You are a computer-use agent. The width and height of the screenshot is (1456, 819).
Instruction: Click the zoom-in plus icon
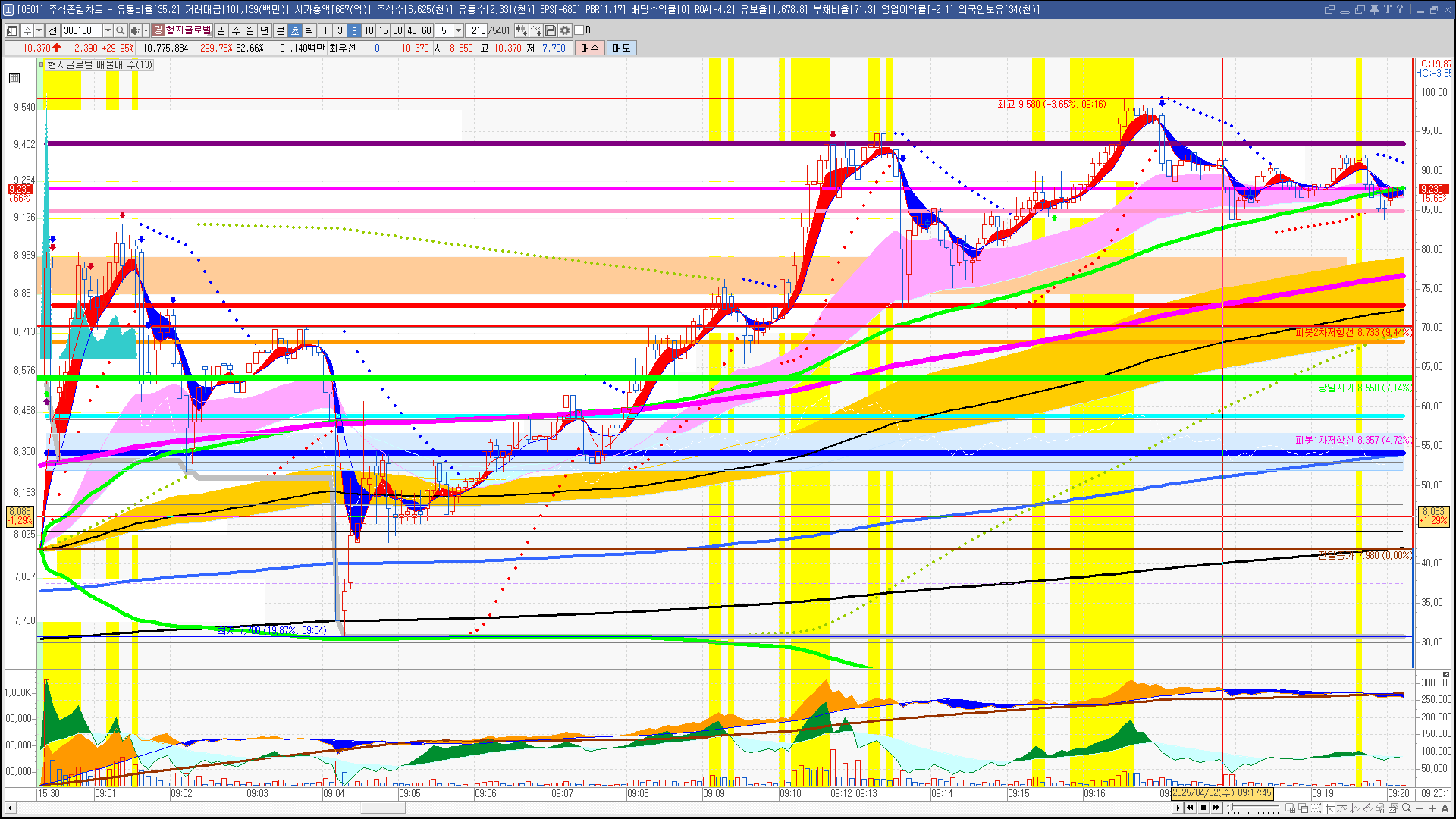point(1432,808)
